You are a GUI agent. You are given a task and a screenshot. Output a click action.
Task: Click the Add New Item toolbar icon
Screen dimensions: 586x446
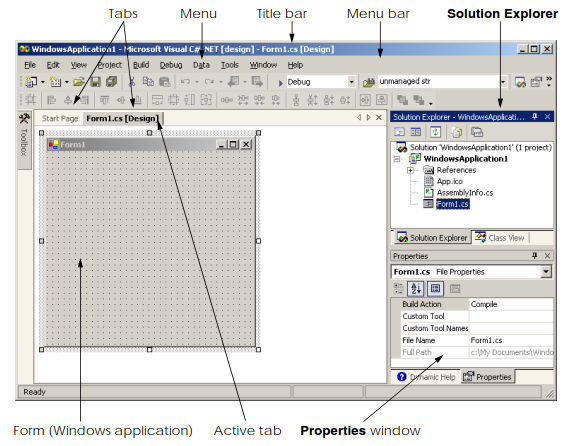point(56,81)
